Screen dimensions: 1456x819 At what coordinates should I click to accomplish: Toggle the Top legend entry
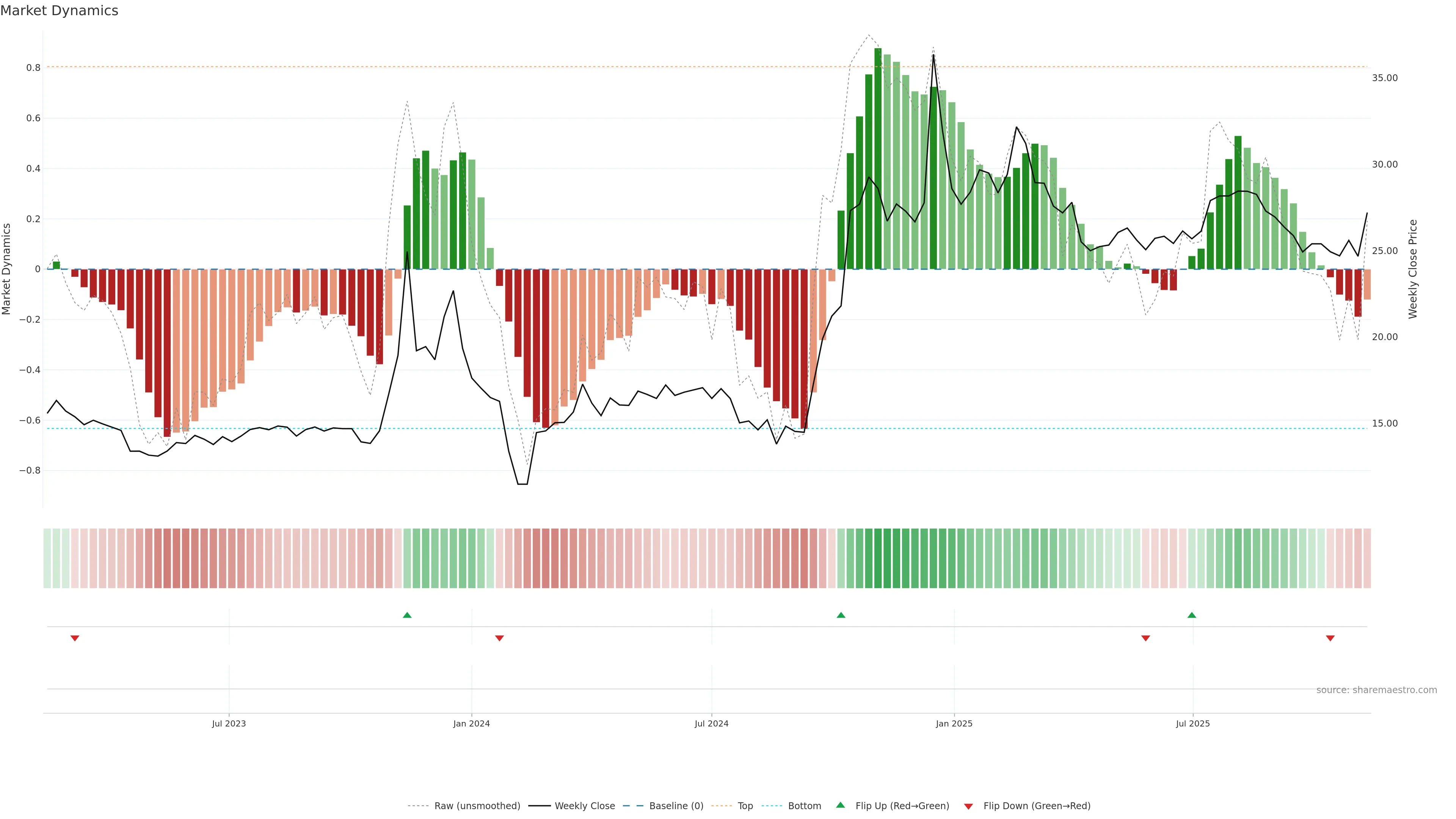pyautogui.click(x=745, y=806)
